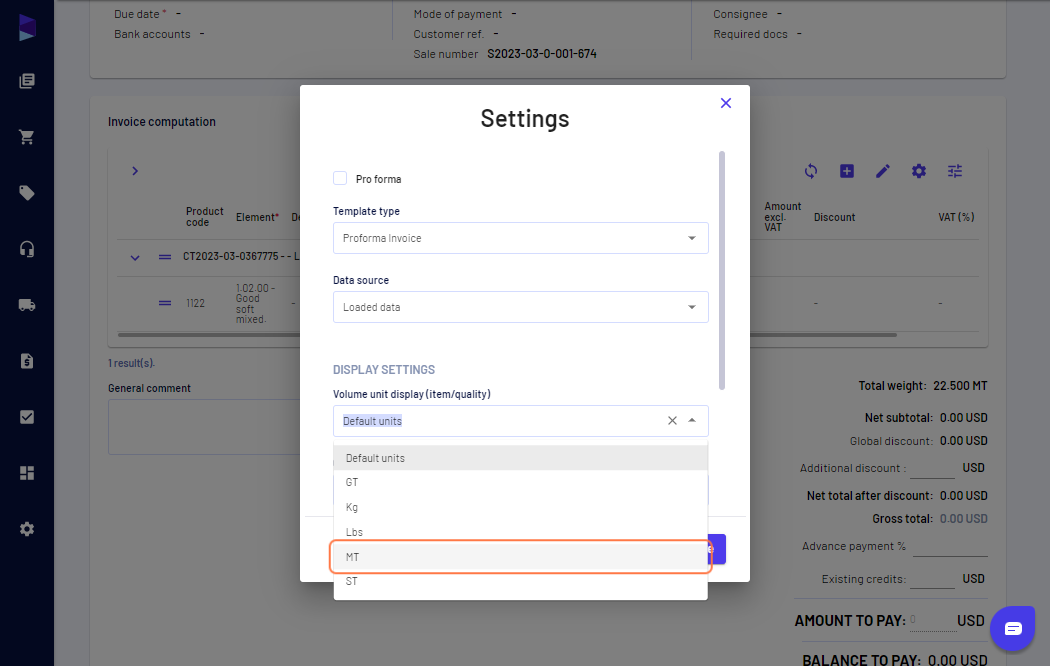Open the chat widget bubble
This screenshot has width=1050, height=666.
pos(1012,629)
